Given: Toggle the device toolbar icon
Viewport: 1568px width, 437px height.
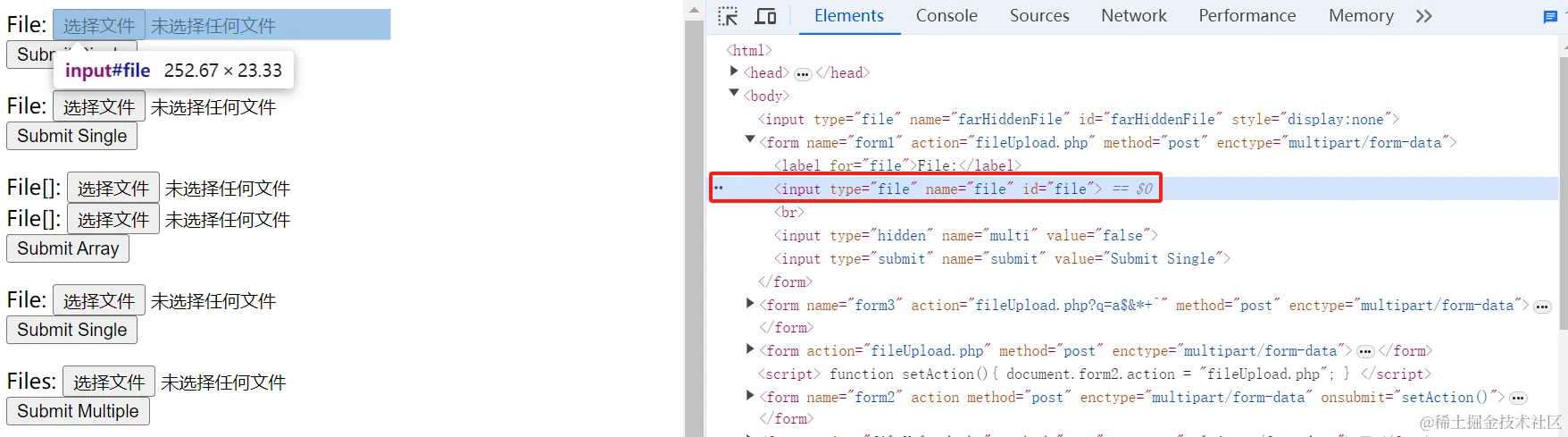Looking at the screenshot, I should (x=765, y=16).
